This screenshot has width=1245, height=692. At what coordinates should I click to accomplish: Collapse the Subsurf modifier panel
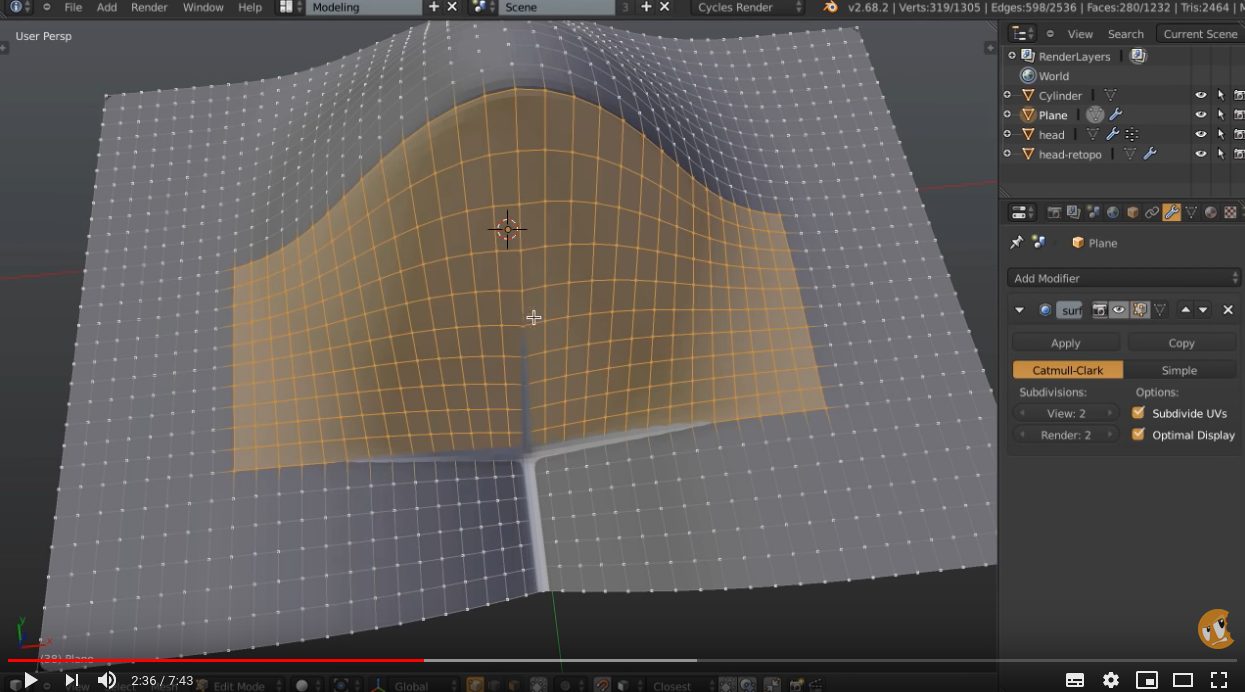point(1019,310)
